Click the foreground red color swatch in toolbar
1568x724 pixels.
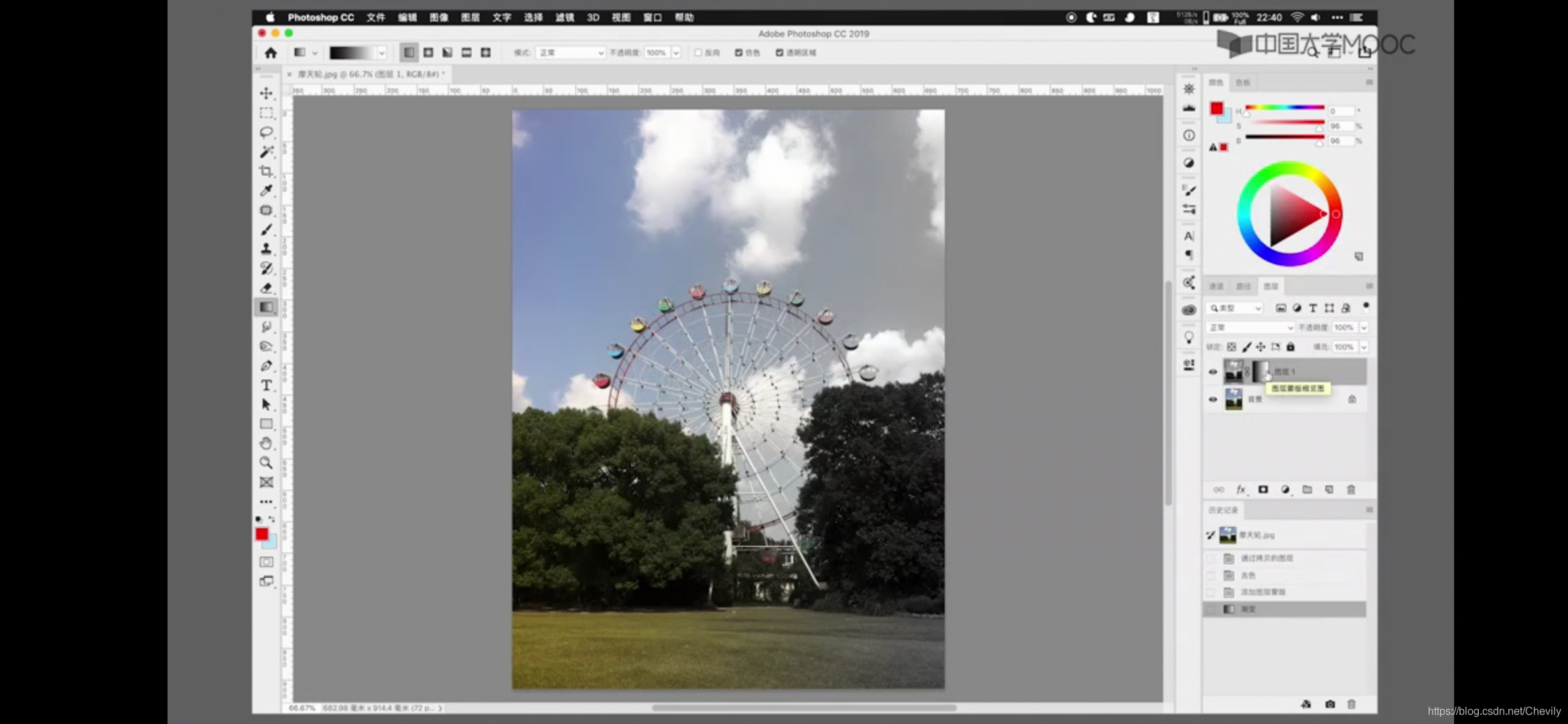pos(262,534)
